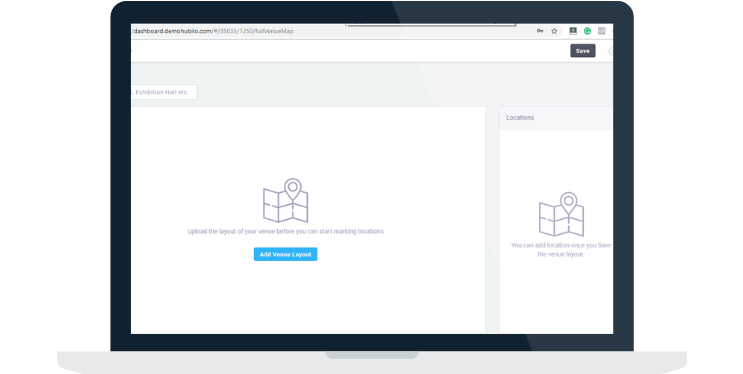Click the partially visible round icon beside Save
This screenshot has height=374, width=743.
(x=611, y=51)
